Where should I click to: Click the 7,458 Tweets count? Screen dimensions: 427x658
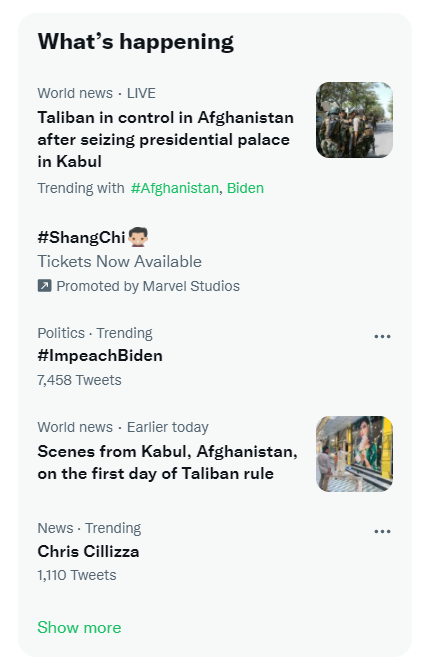79,380
